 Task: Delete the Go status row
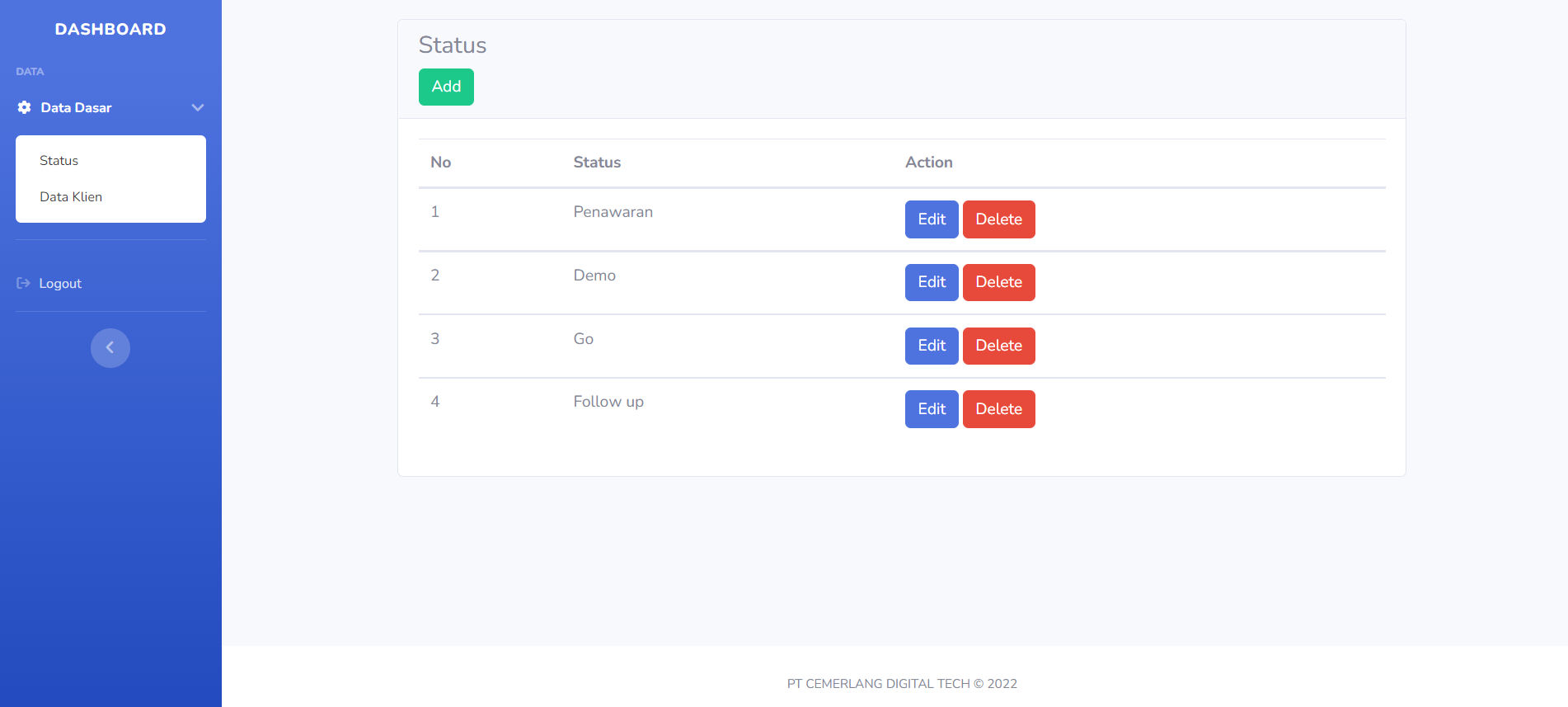point(998,346)
